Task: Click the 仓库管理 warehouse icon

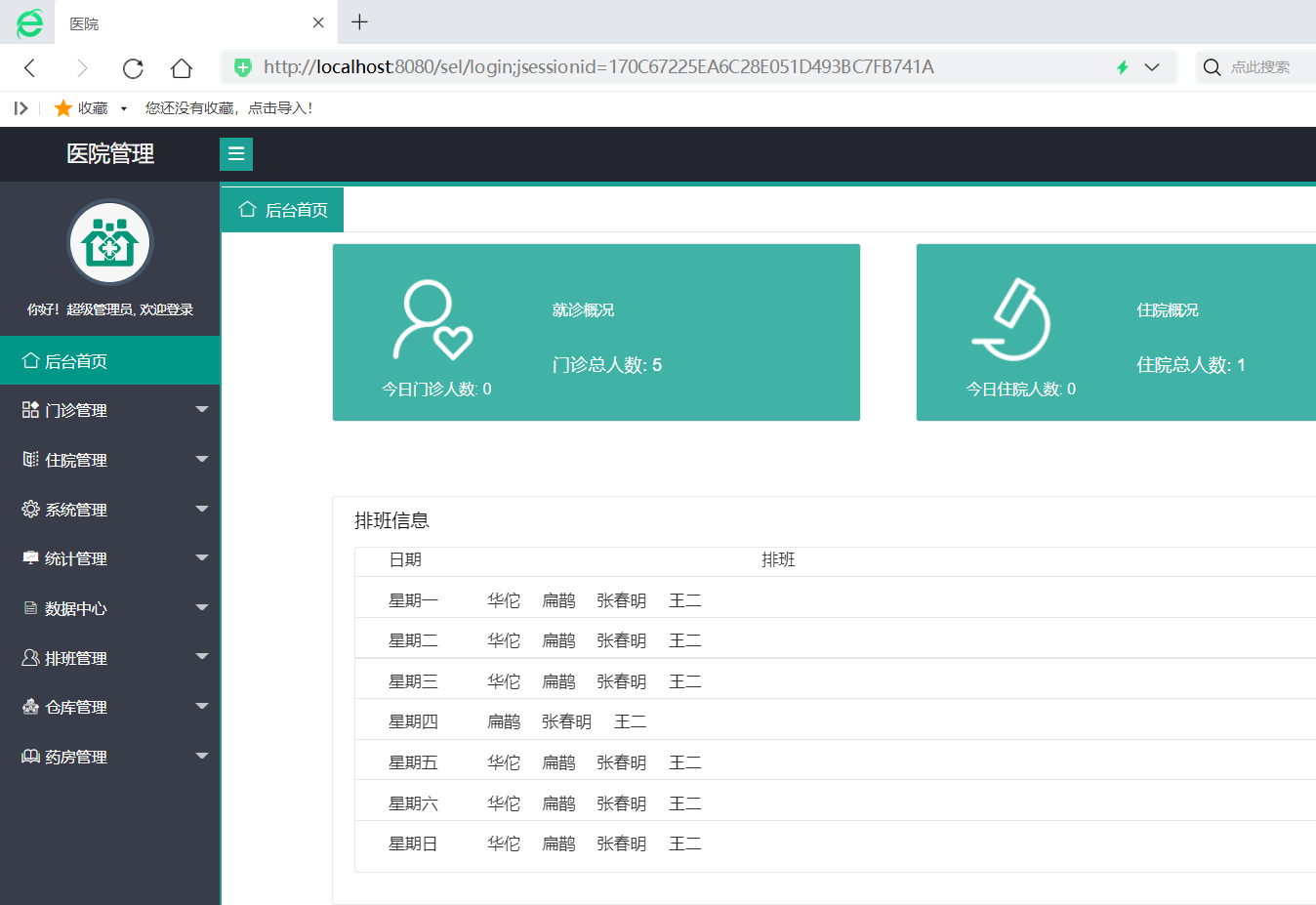Action: (30, 706)
